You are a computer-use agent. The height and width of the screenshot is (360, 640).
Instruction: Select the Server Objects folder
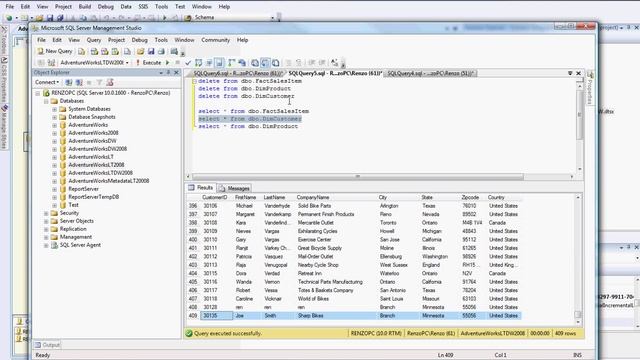pyautogui.click(x=76, y=221)
